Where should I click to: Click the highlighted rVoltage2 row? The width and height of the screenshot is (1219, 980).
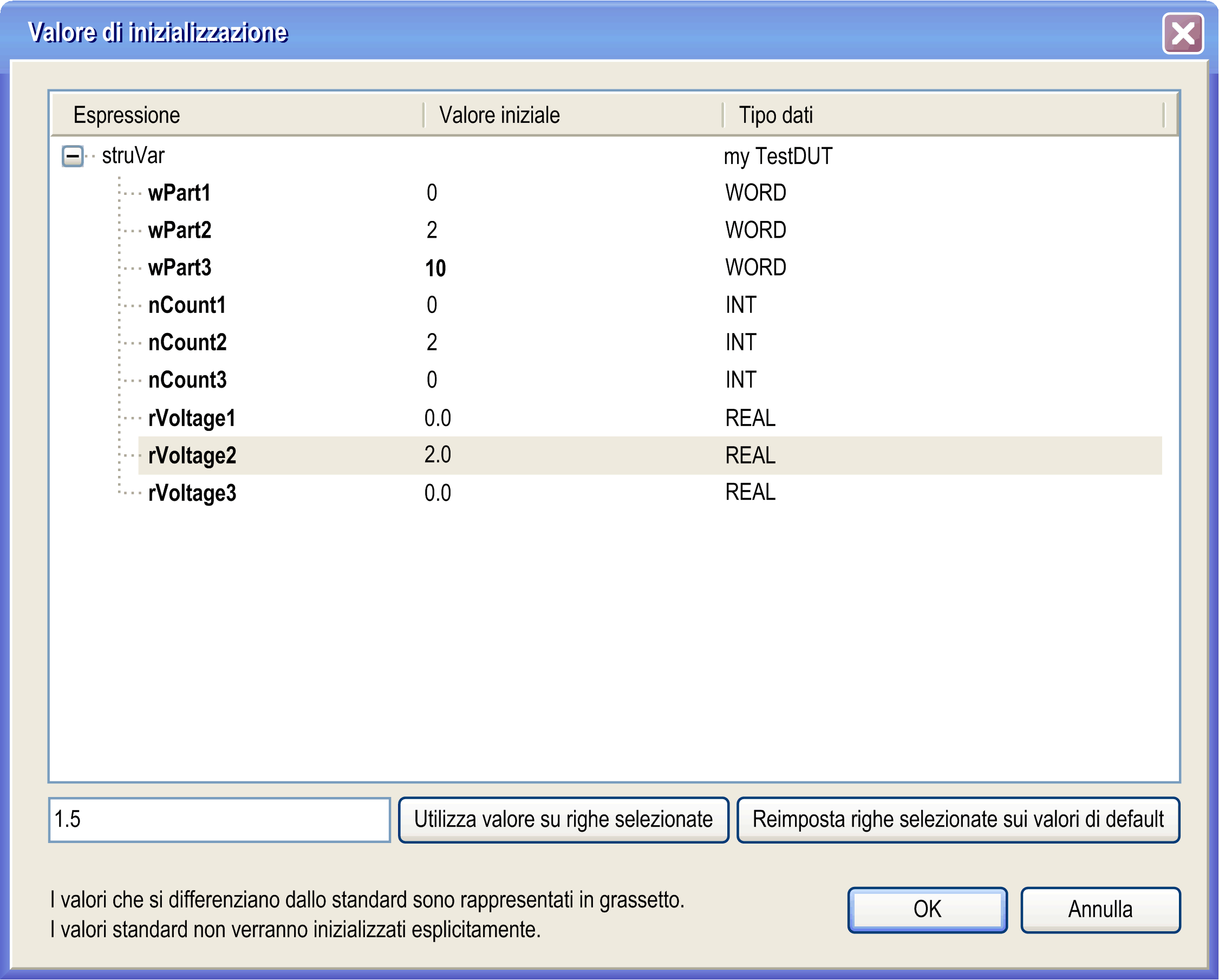(x=192, y=455)
